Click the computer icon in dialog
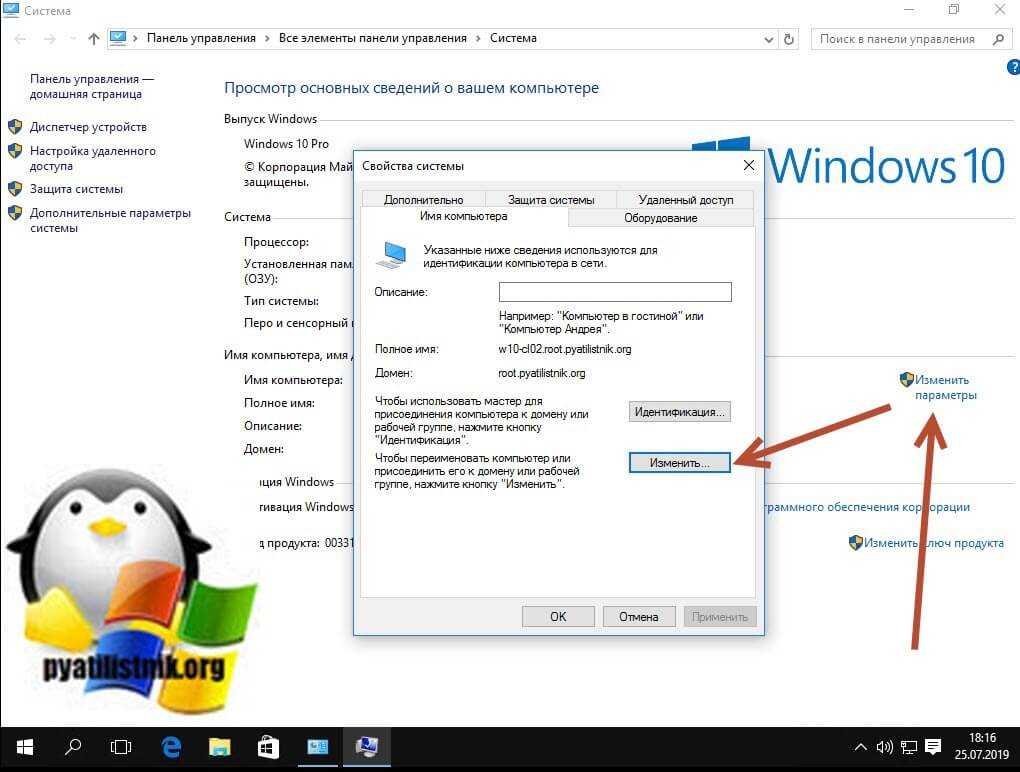 coord(391,255)
